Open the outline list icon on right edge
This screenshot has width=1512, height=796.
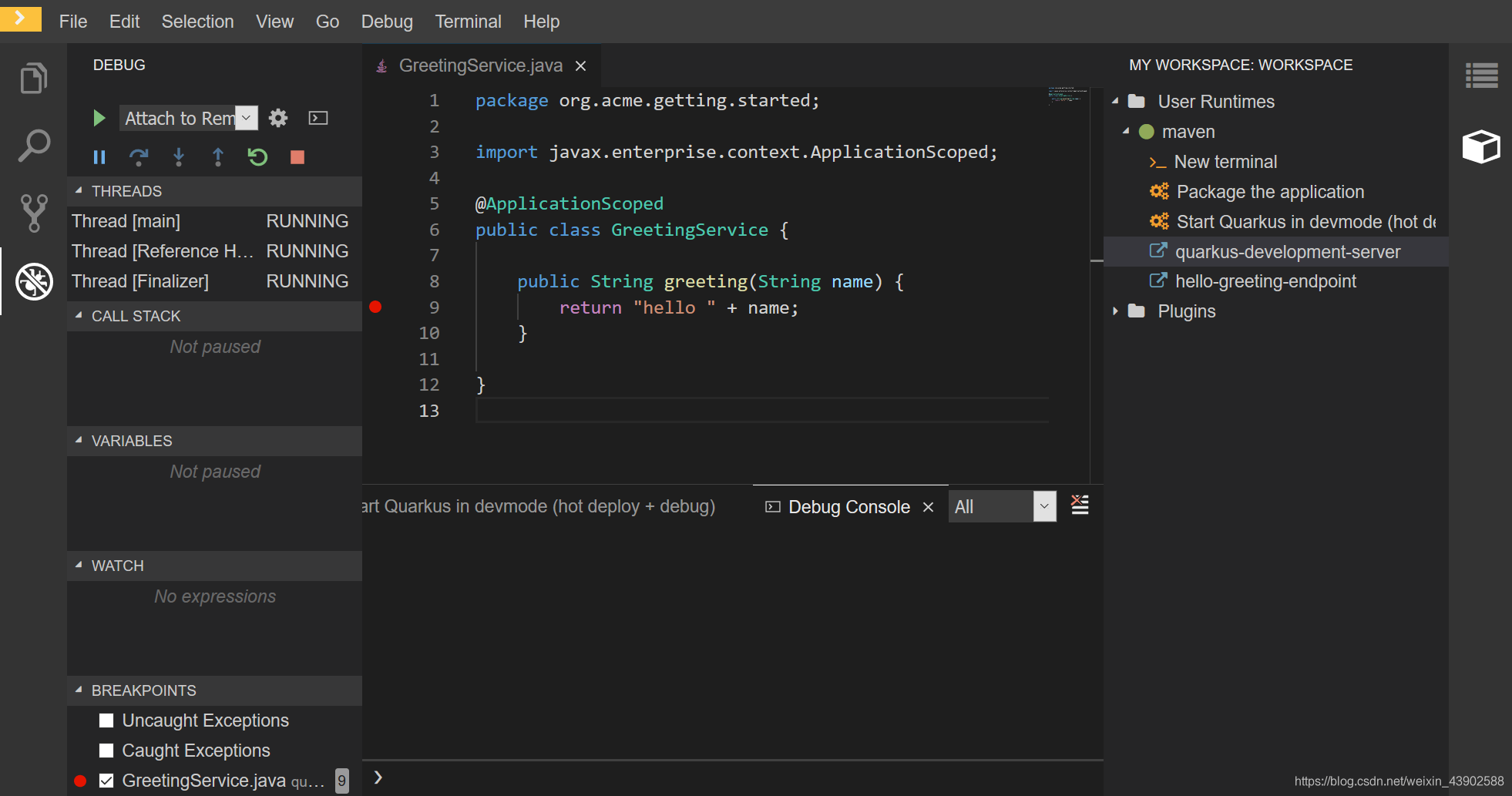click(x=1481, y=76)
